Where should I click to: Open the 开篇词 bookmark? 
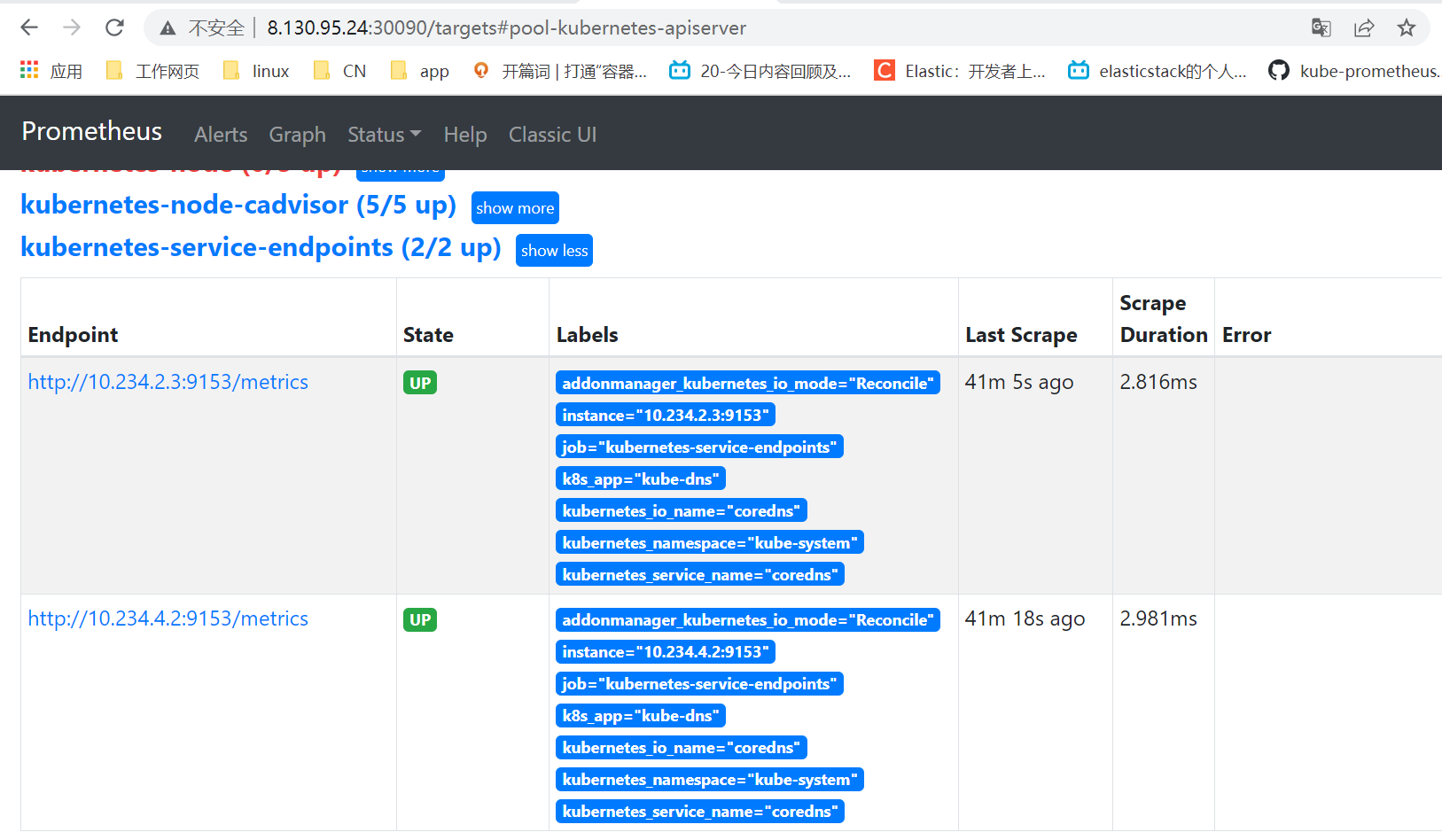coord(560,71)
